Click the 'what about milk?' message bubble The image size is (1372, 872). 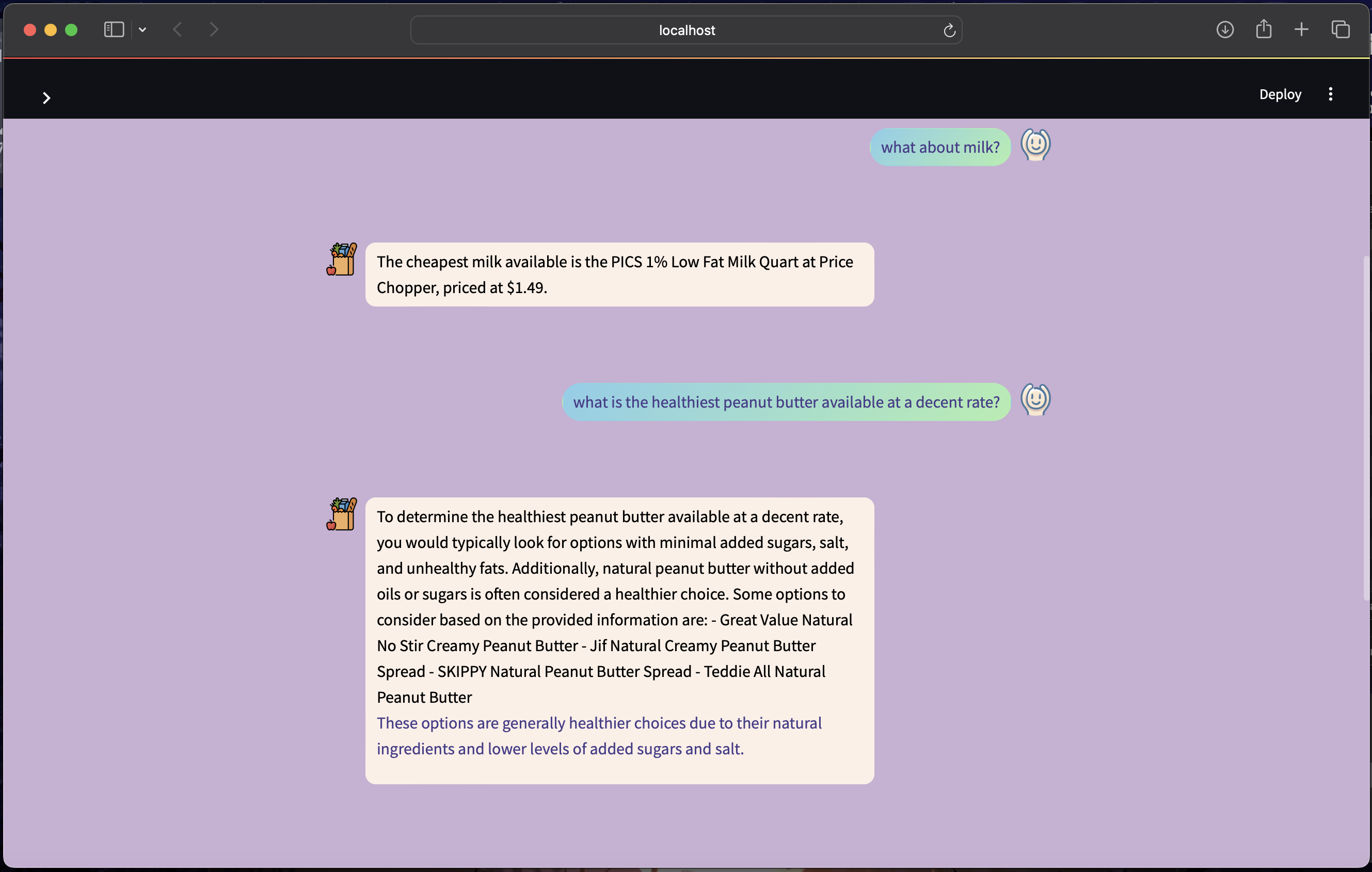point(940,148)
